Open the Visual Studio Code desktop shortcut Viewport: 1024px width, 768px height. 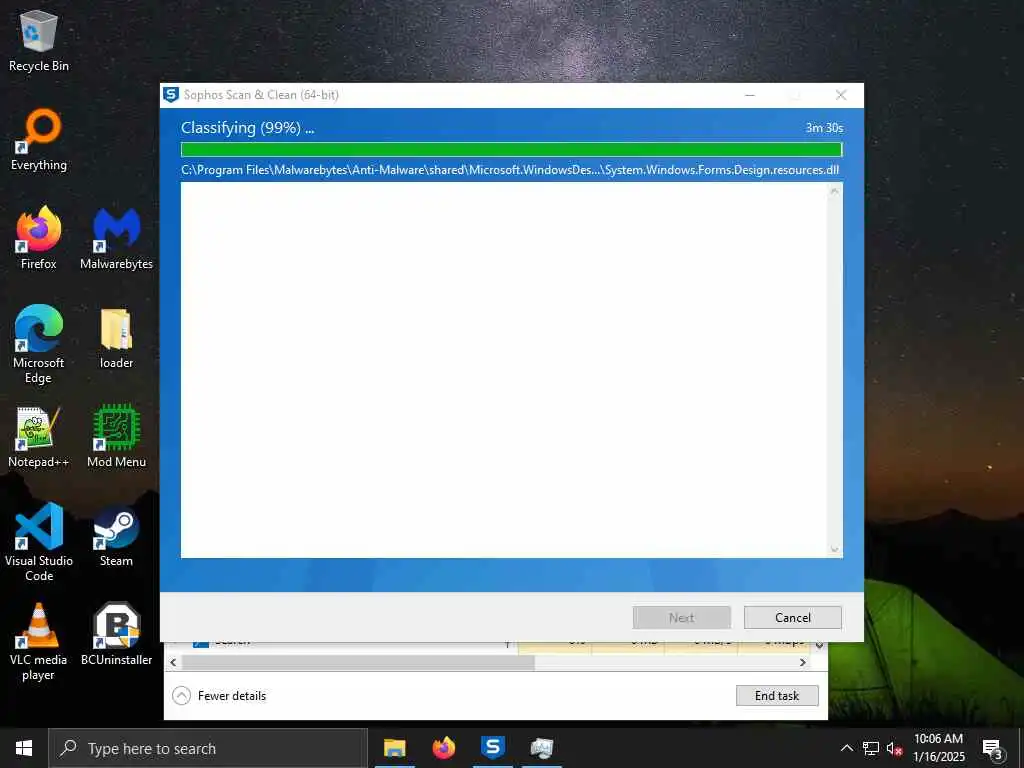pyautogui.click(x=39, y=542)
